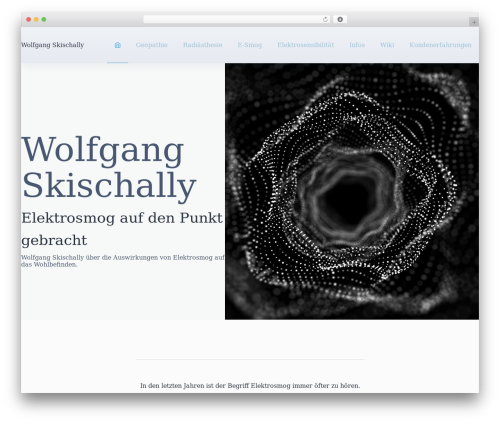Screen dimensions: 500x423
Task: Open the home icon in the navigation
Action: 118,45
